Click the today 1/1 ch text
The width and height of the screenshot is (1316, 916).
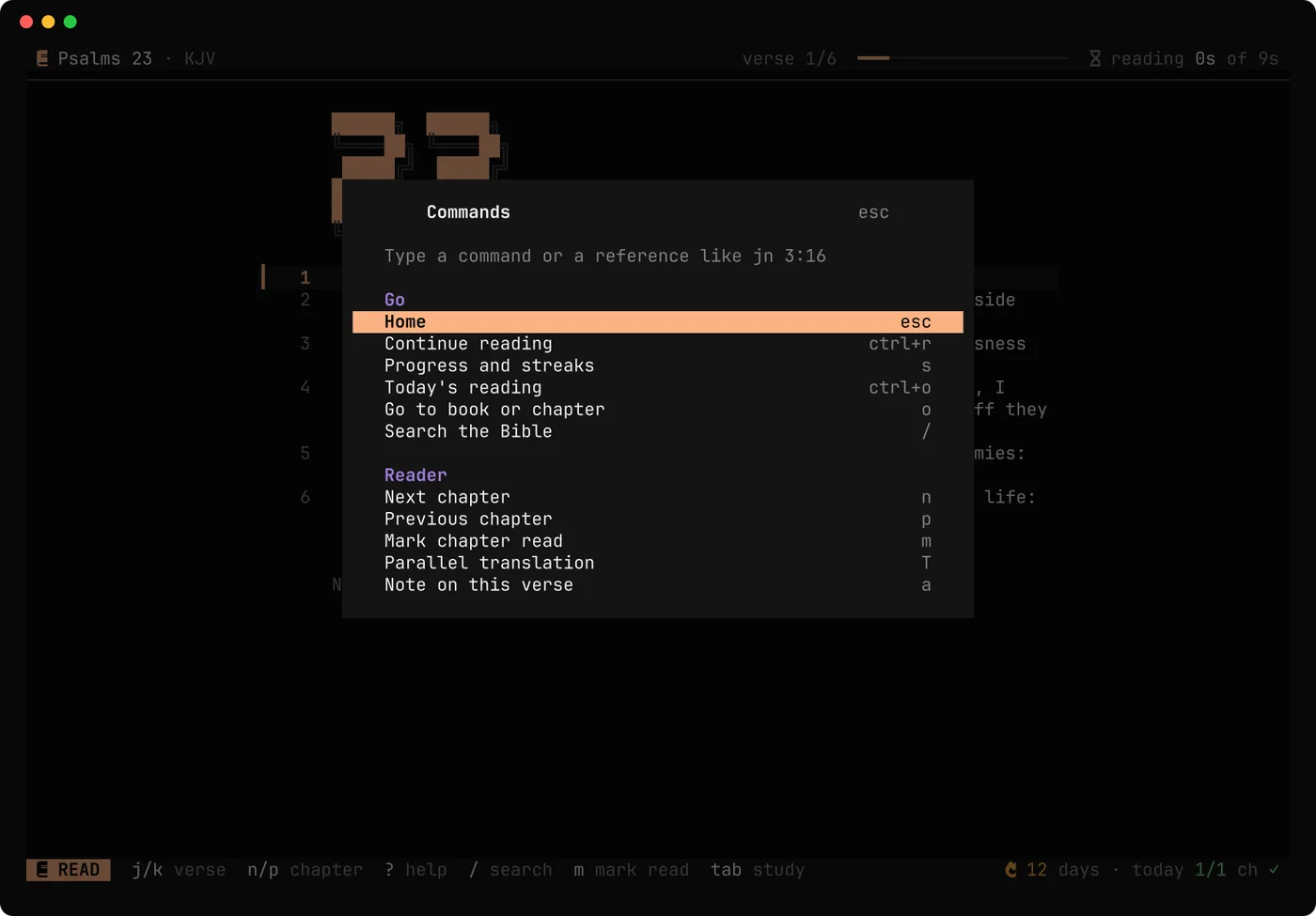click(x=1195, y=870)
